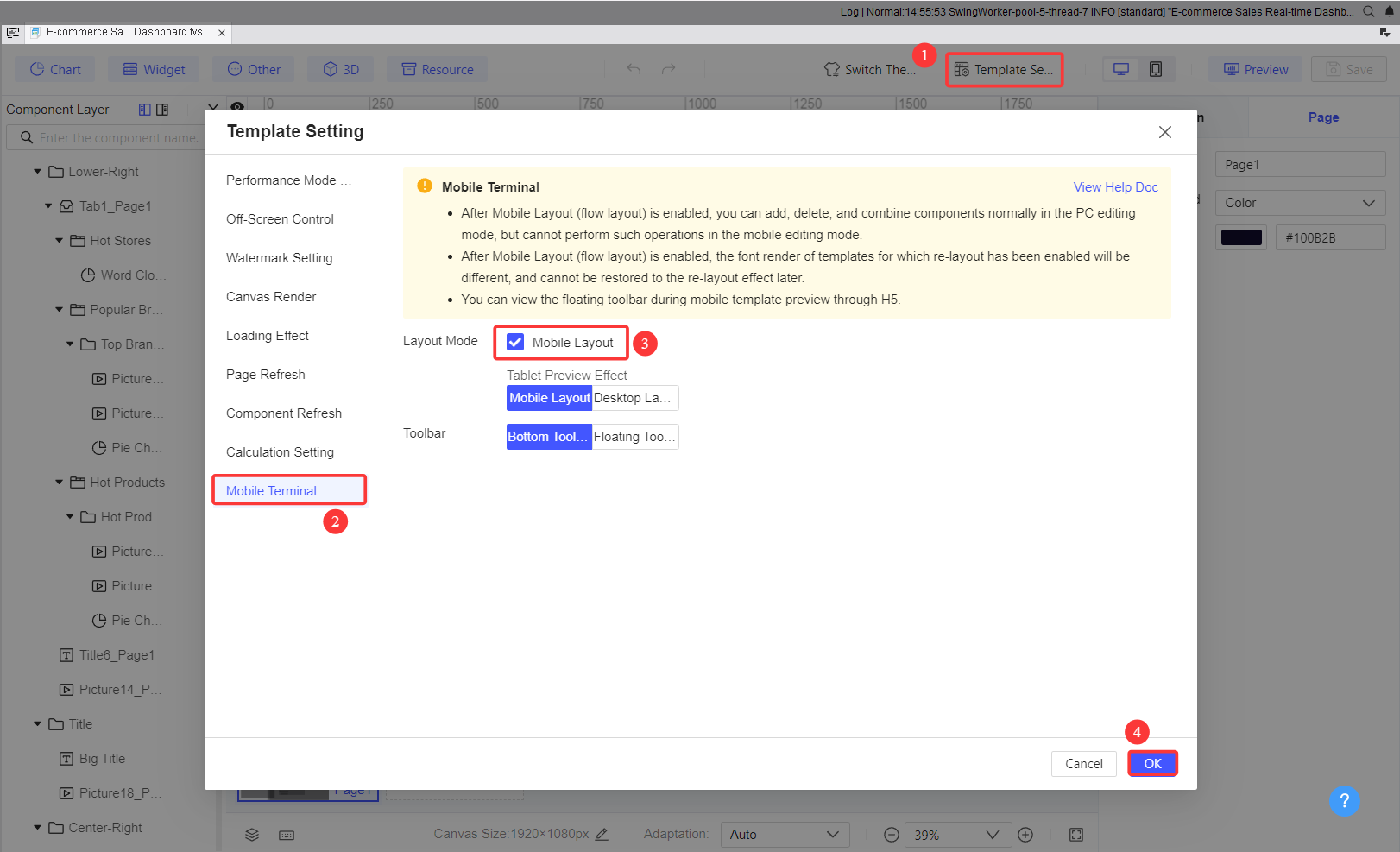Image resolution: width=1400 pixels, height=852 pixels.
Task: Switch Toolbar to Floating Toolbar
Action: (x=634, y=436)
